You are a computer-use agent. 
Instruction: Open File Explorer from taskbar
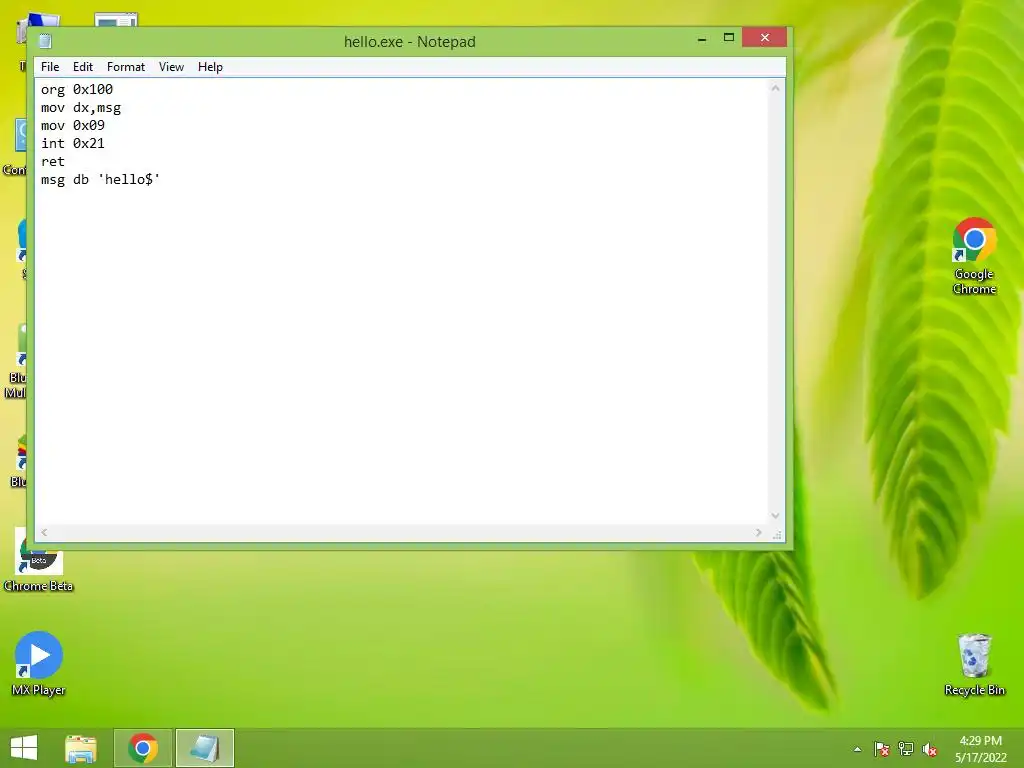pos(81,748)
